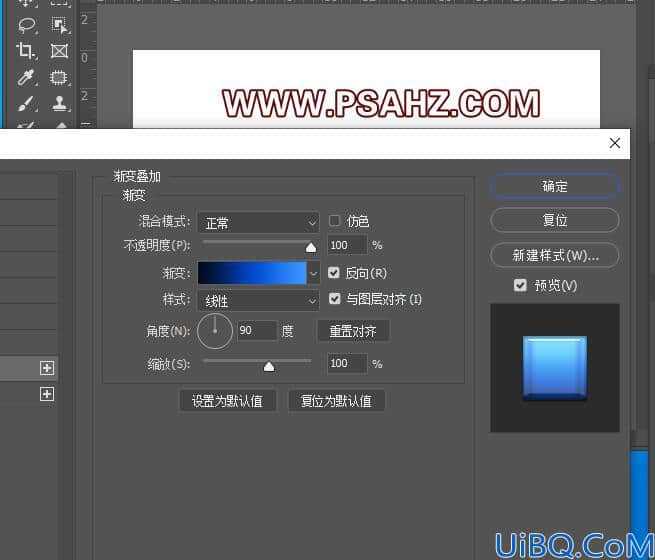Screen dimensions: 655x560
Task: Select the Crop tool
Action: [x=26, y=51]
